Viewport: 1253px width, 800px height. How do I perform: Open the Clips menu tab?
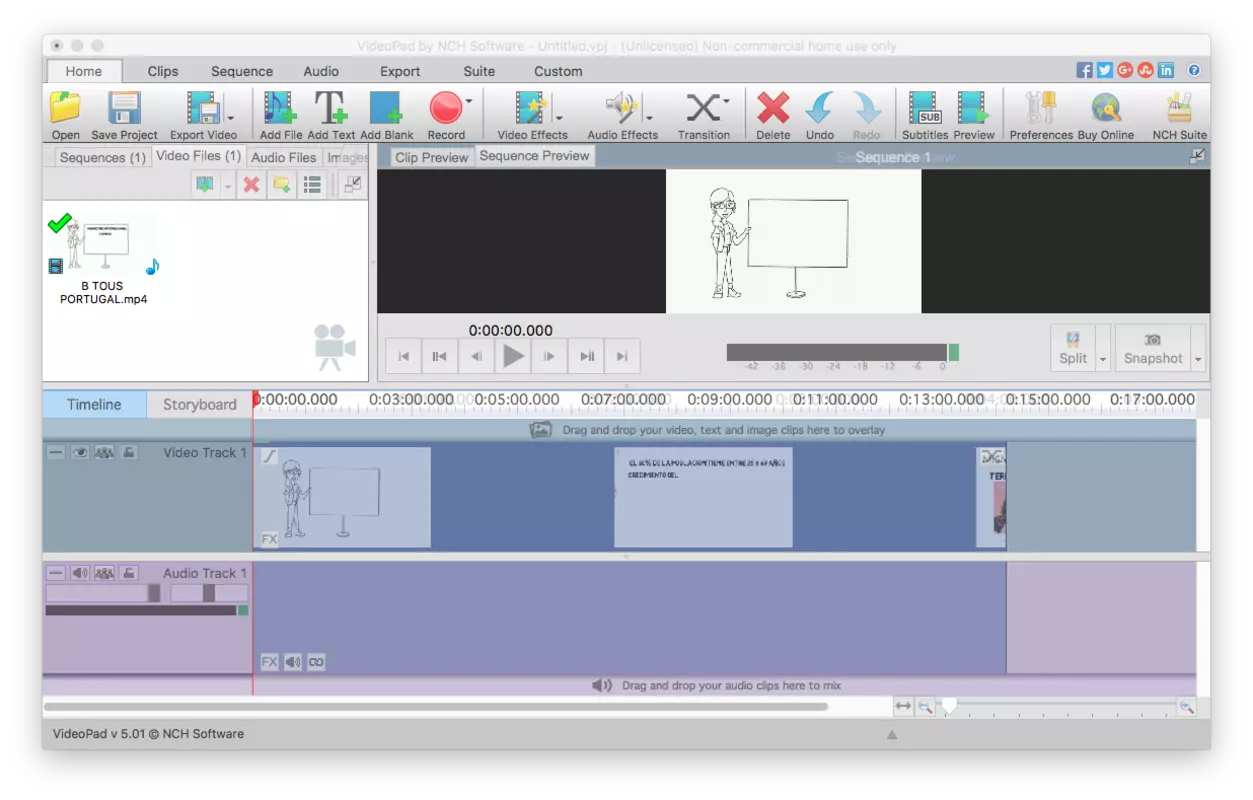tap(163, 71)
